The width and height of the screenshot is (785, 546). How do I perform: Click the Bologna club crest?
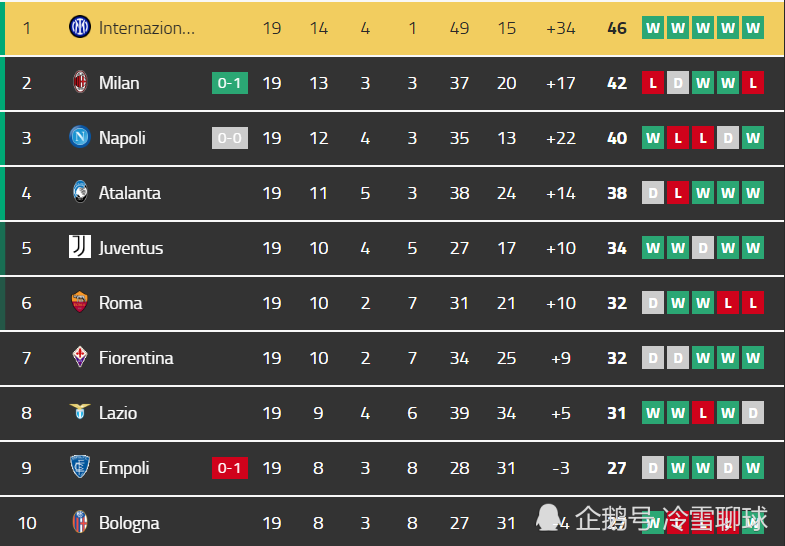[x=80, y=522]
